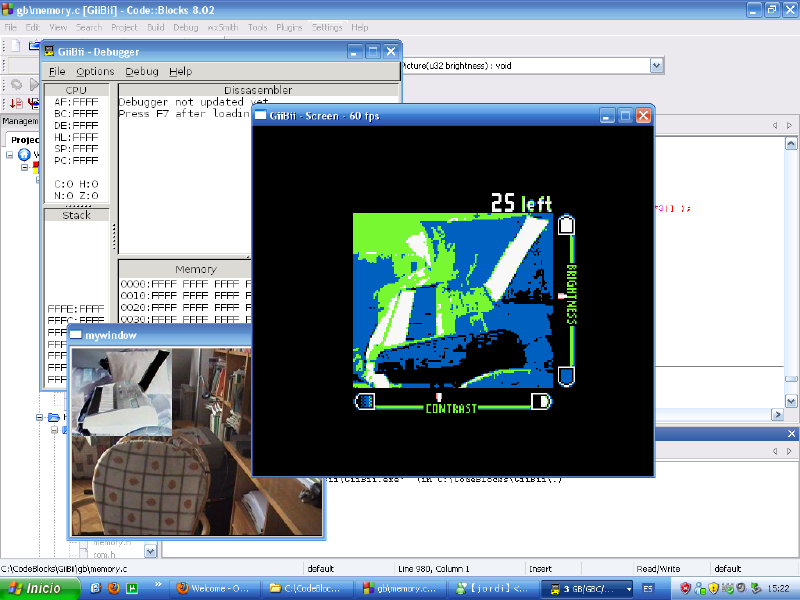
Task: Click the GiiBii icon in the Debugger title bar
Action: pyautogui.click(x=48, y=51)
